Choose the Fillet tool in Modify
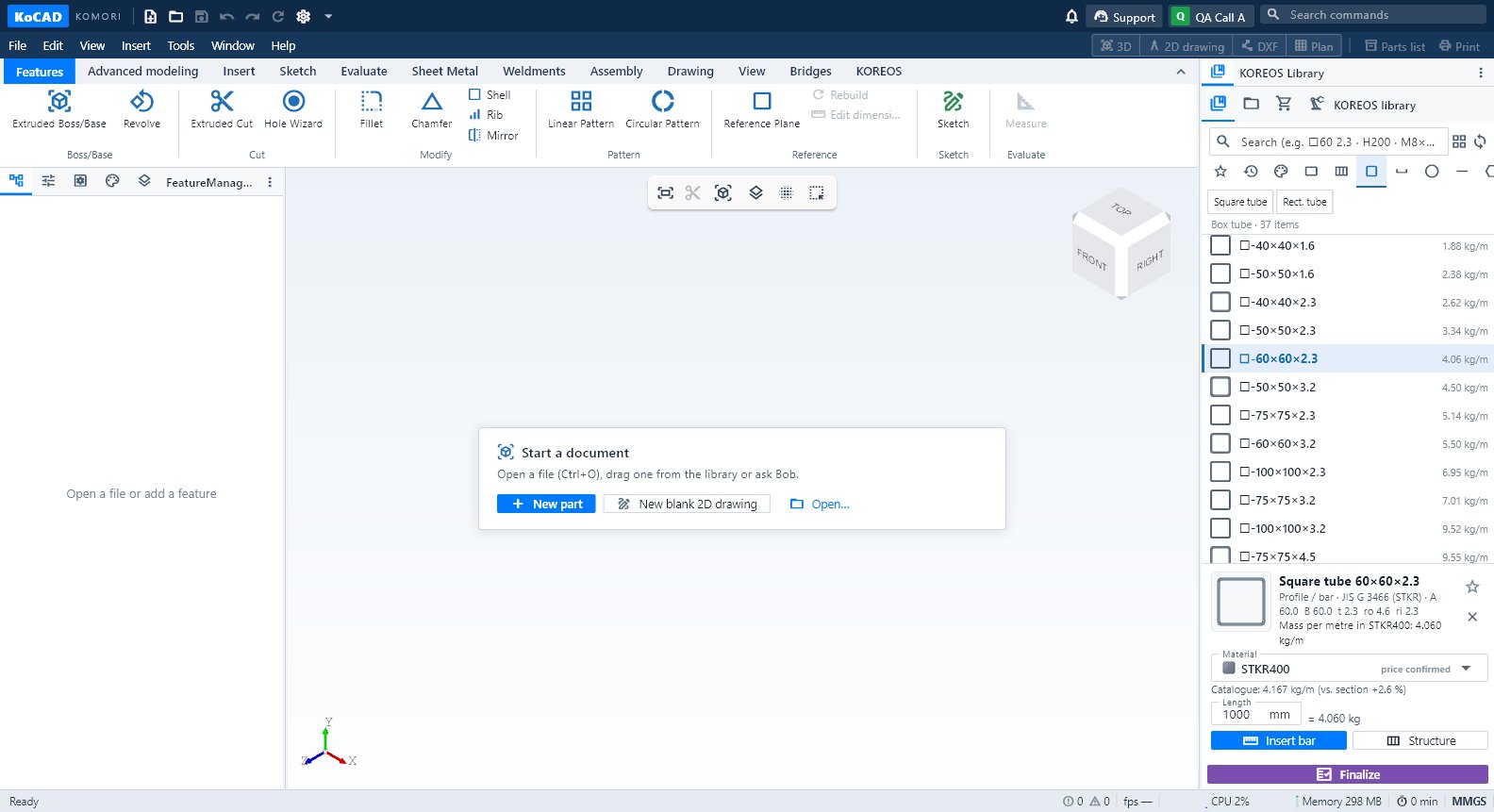1494x812 pixels. click(372, 109)
